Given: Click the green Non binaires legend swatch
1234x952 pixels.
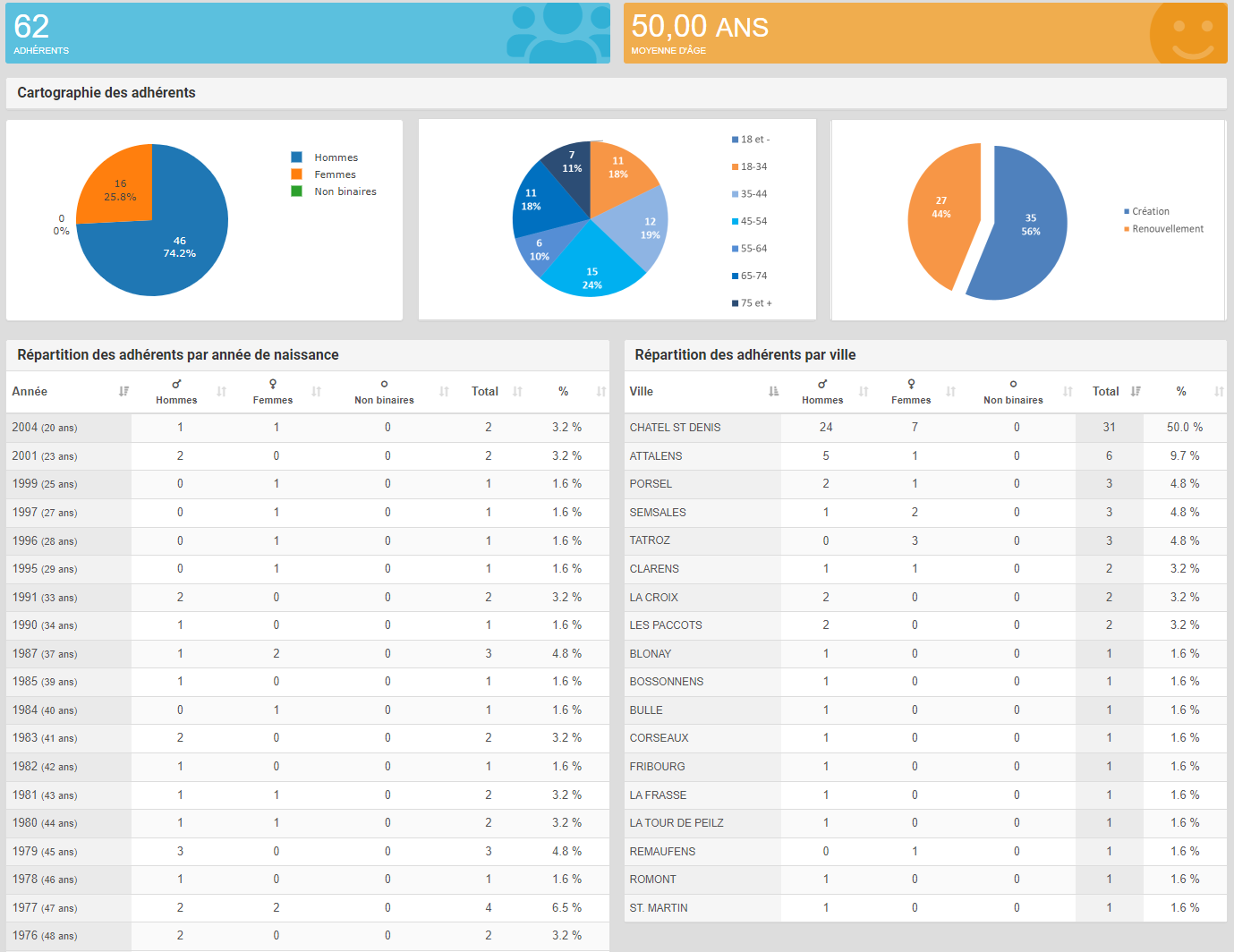Looking at the screenshot, I should (296, 191).
